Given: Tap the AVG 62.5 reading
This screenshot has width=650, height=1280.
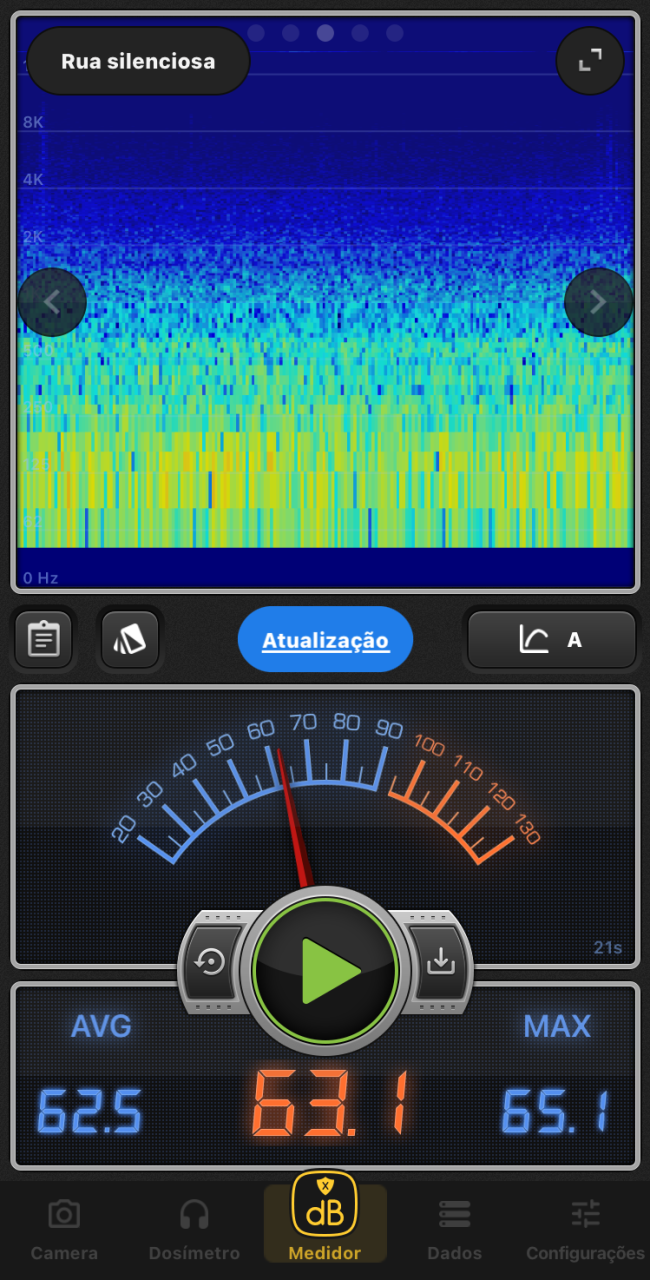Looking at the screenshot, I should point(90,1110).
